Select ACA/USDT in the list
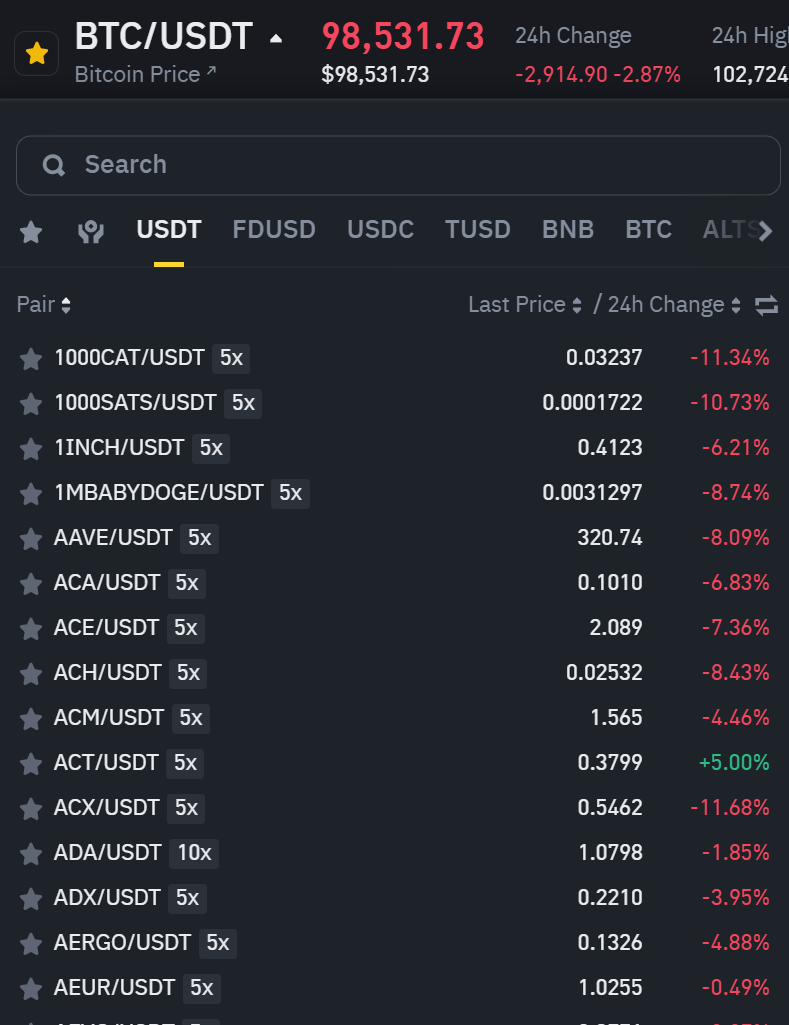Viewport: 789px width, 1025px height. [394, 583]
